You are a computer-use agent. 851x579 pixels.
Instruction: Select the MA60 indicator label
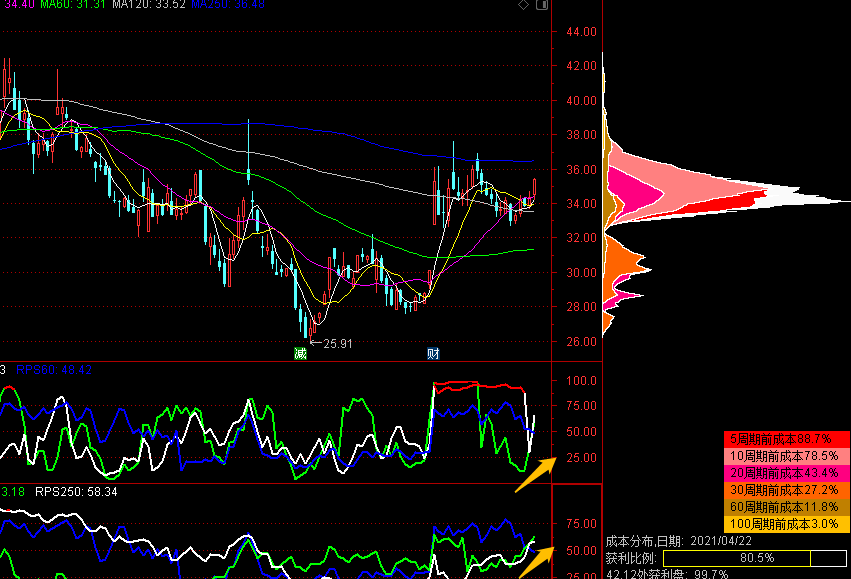(71, 6)
